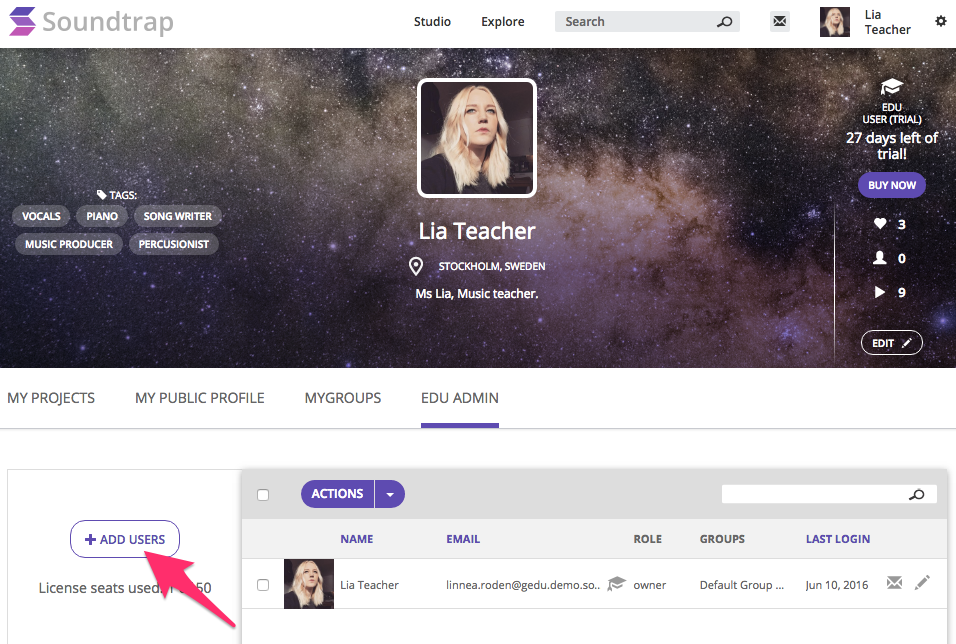Click the tags label icon
Viewport: 956px width, 644px height.
(102, 195)
